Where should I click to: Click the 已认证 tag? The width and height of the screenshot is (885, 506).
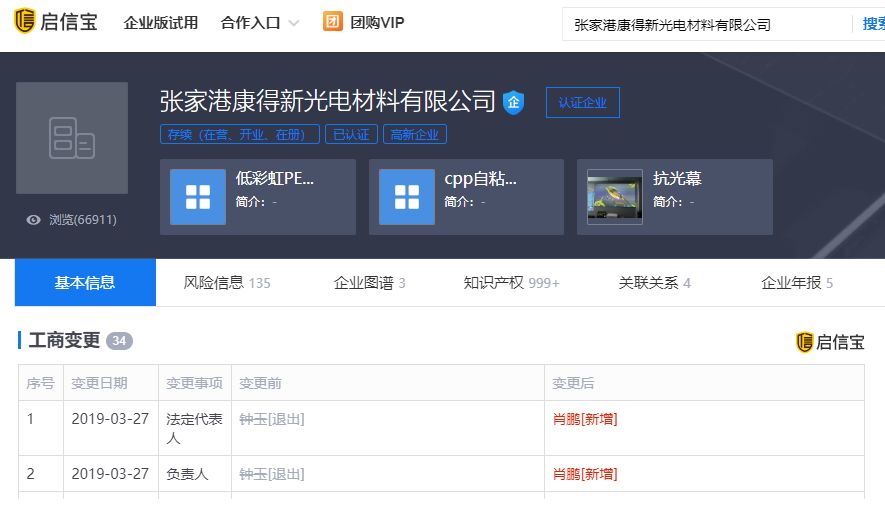pyautogui.click(x=351, y=134)
